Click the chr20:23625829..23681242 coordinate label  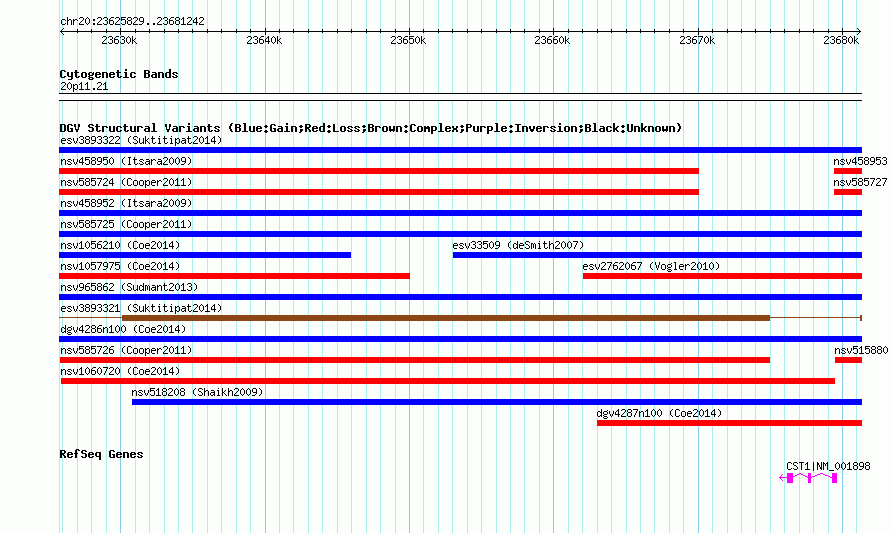132,21
